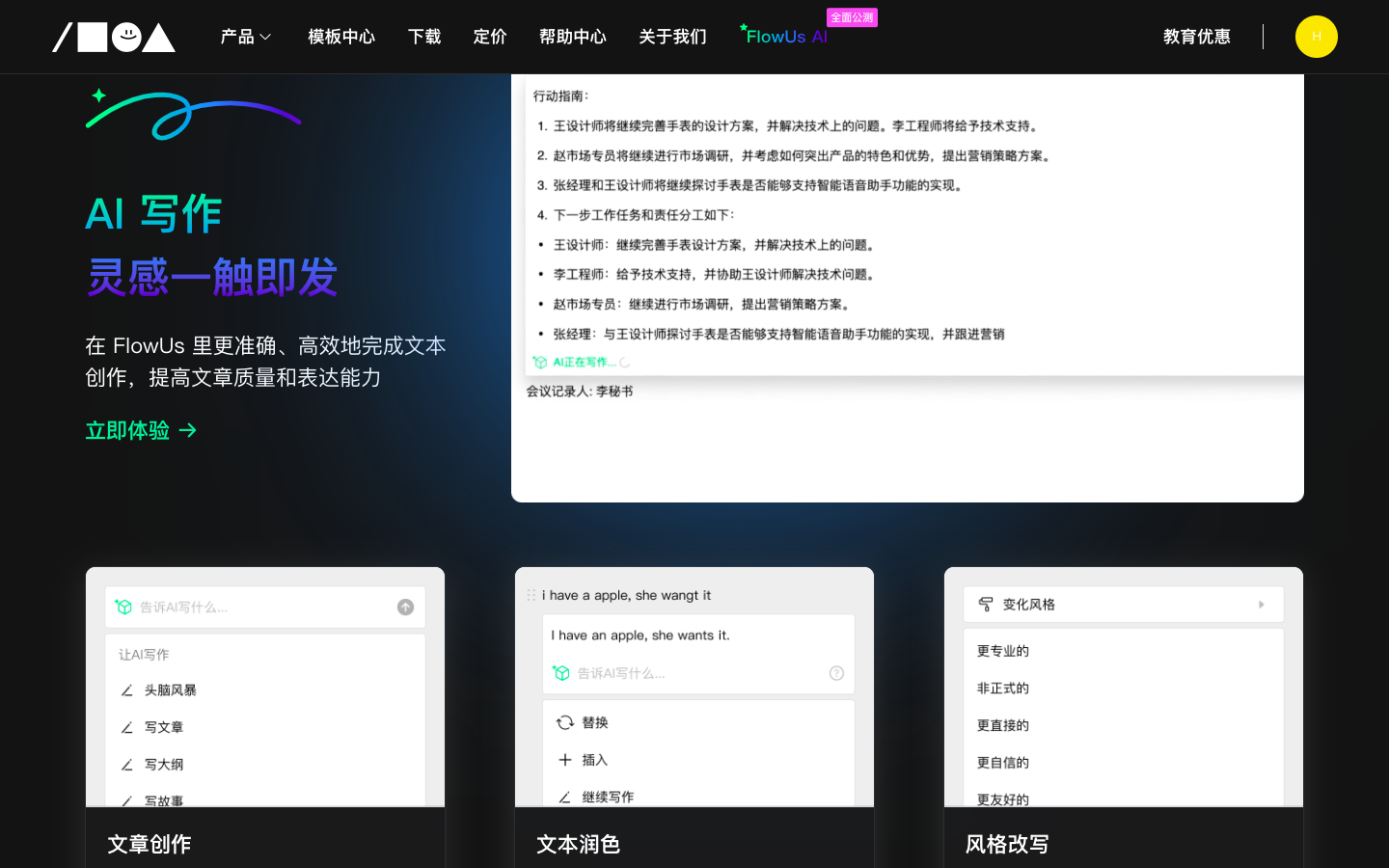Open 模板中心 in the navigation bar

pyautogui.click(x=340, y=37)
